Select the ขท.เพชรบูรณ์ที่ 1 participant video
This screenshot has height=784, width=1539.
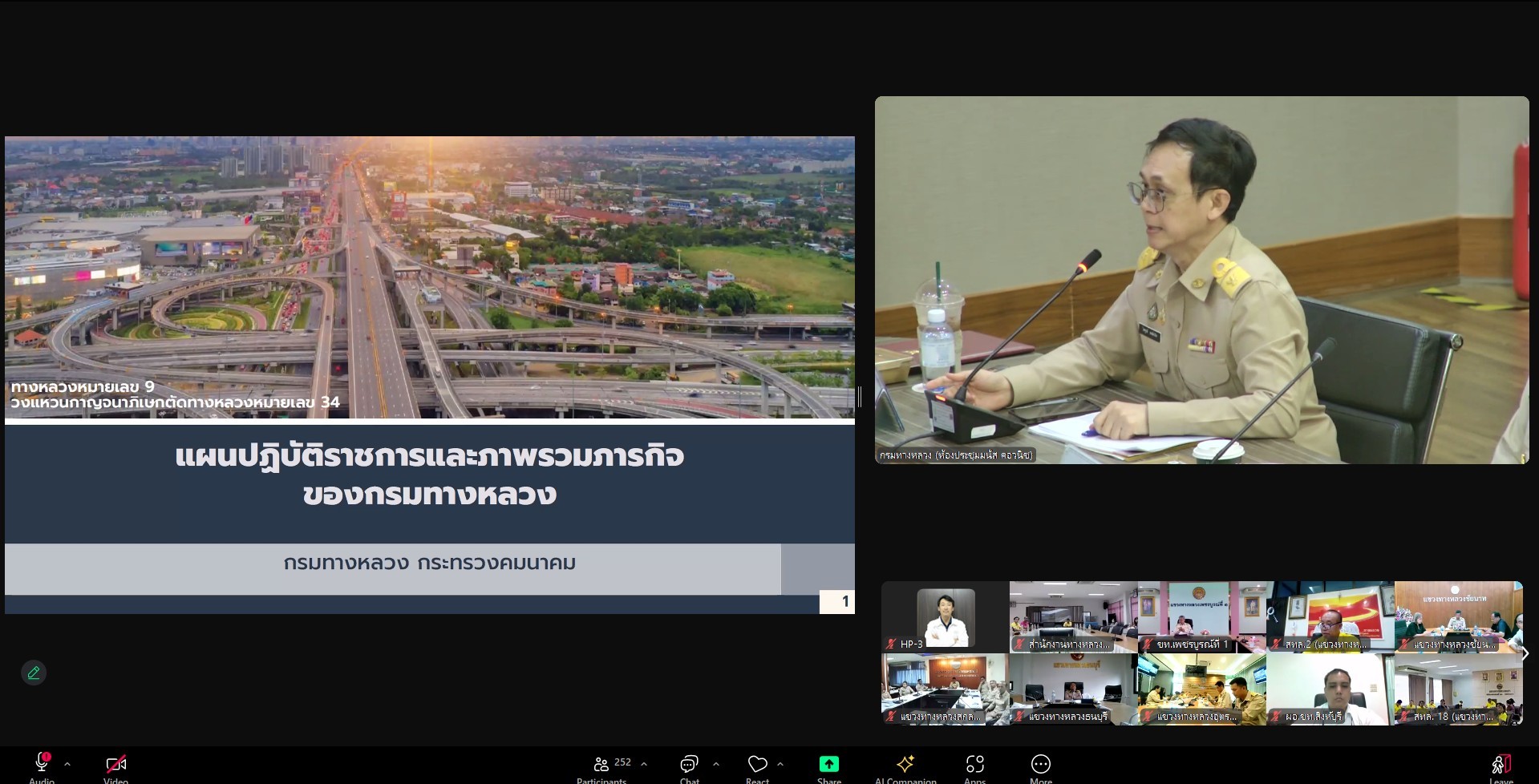pos(1201,616)
